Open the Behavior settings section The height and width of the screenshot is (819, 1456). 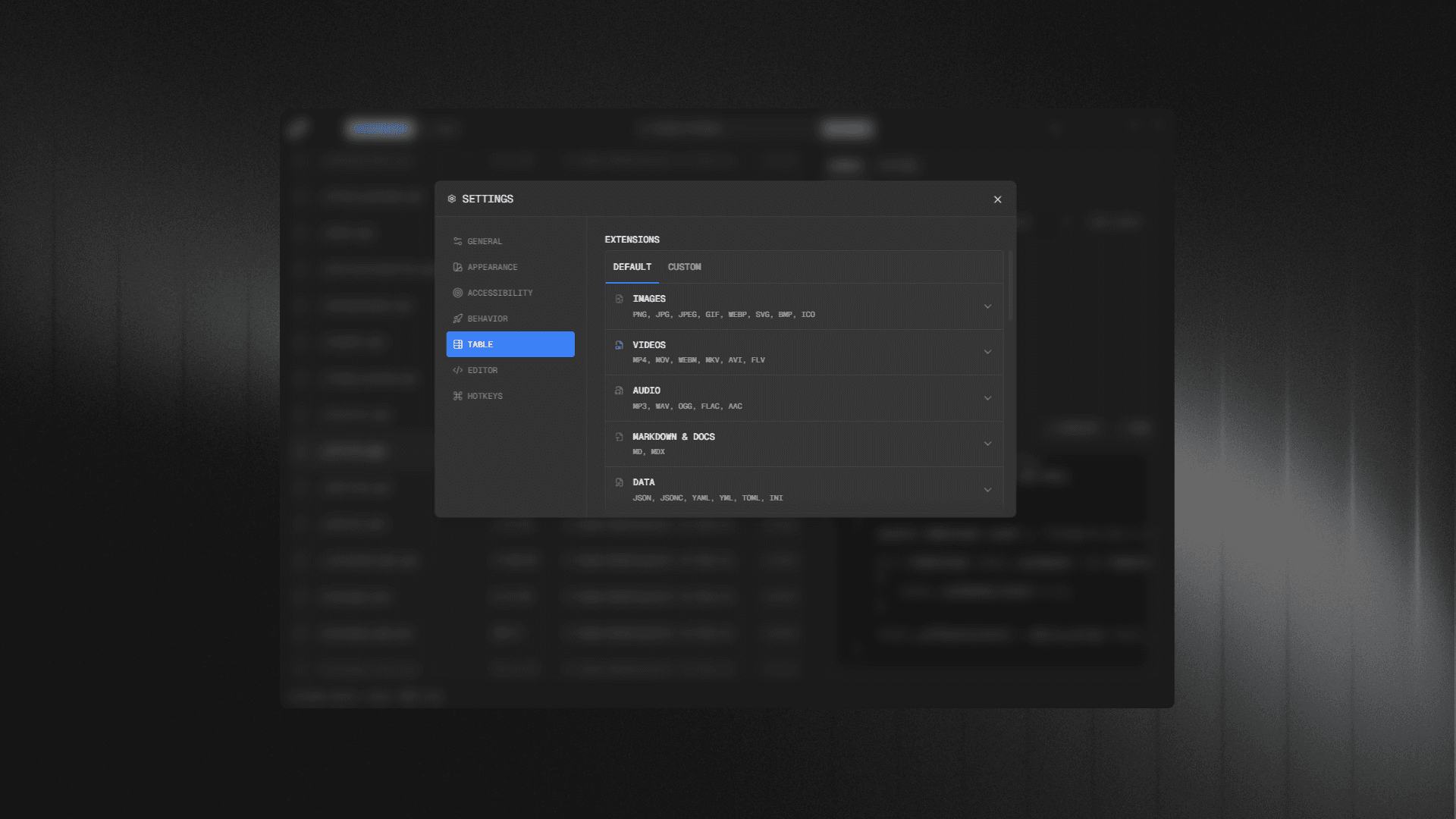point(510,318)
